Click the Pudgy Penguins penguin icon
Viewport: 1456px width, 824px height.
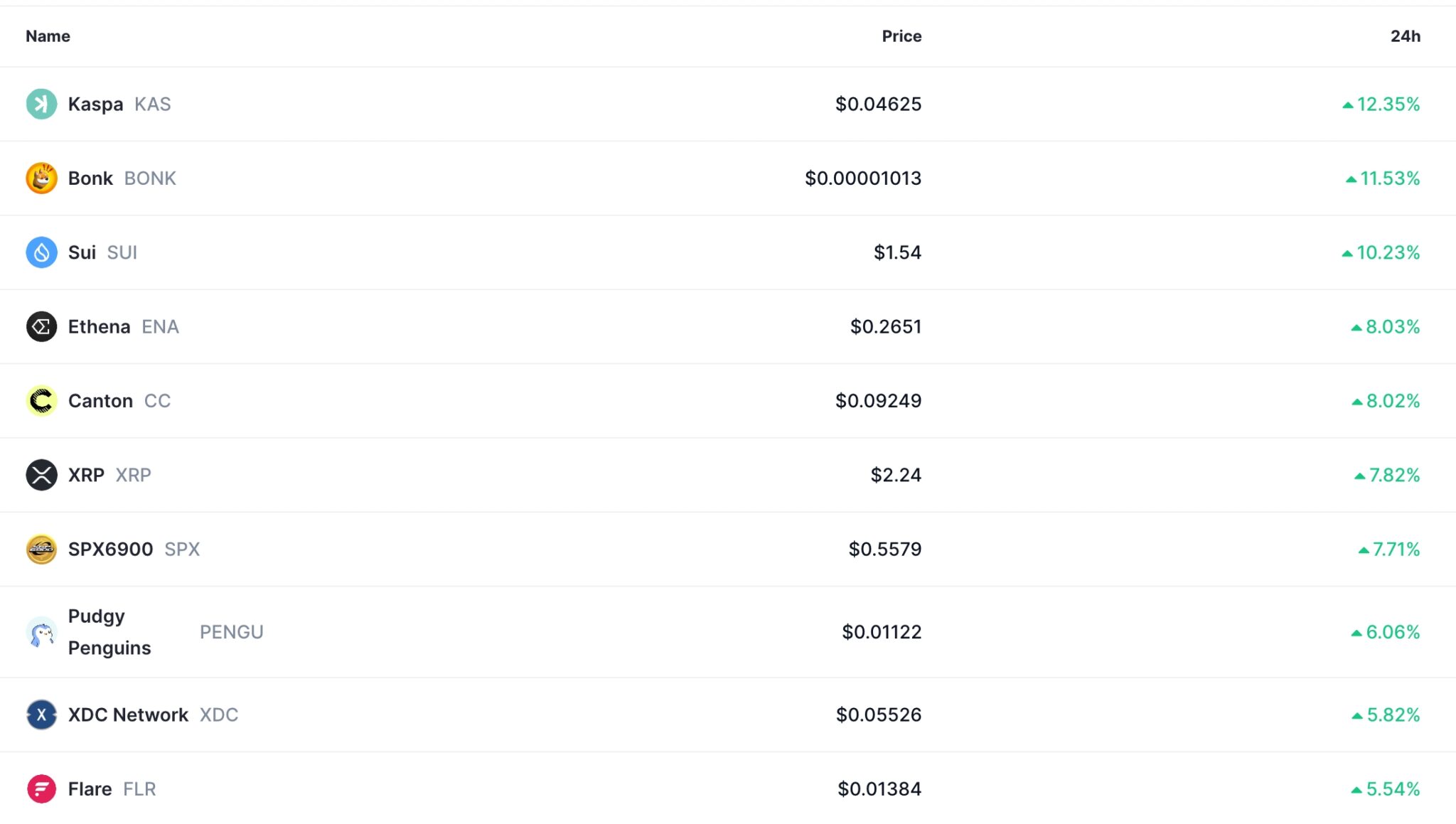pos(41,632)
